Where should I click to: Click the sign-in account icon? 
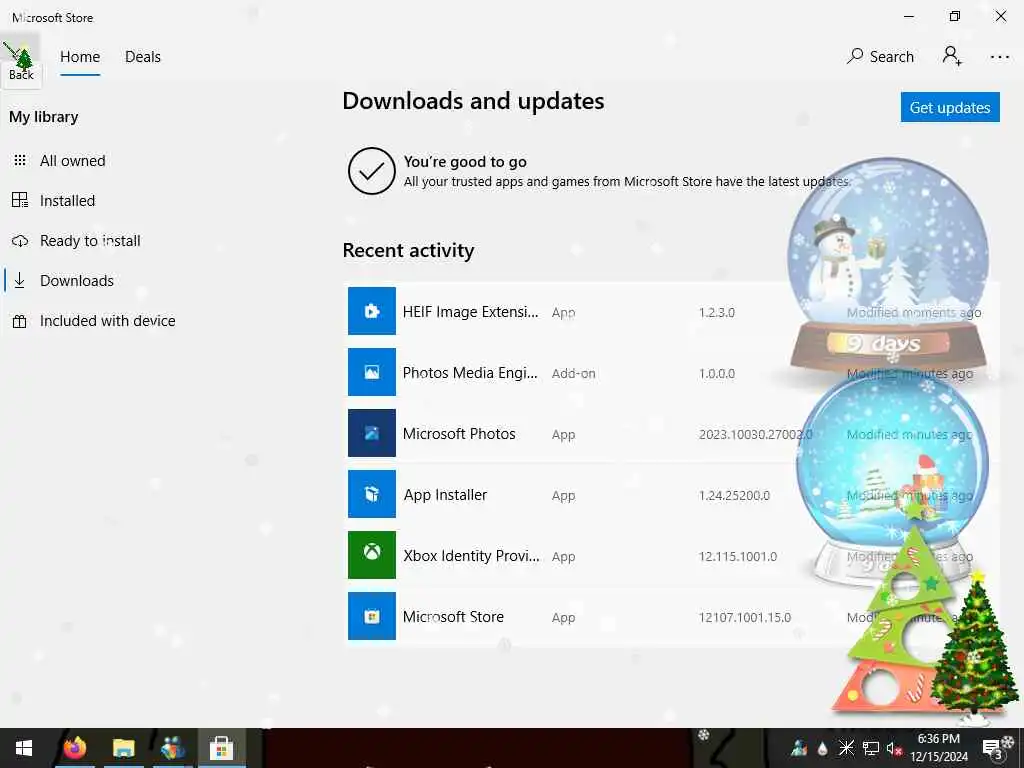[952, 56]
